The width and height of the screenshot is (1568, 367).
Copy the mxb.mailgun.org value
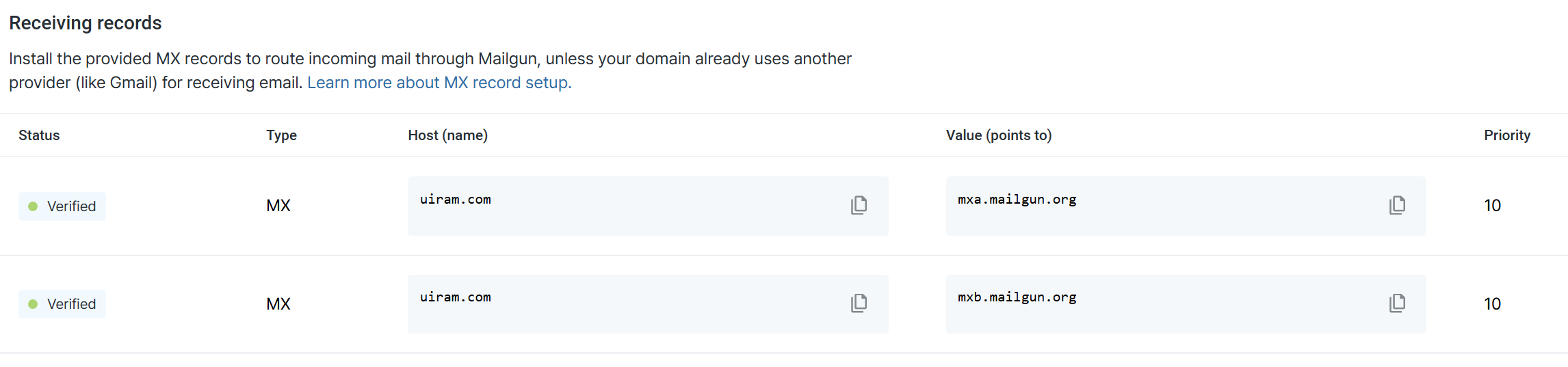1398,303
